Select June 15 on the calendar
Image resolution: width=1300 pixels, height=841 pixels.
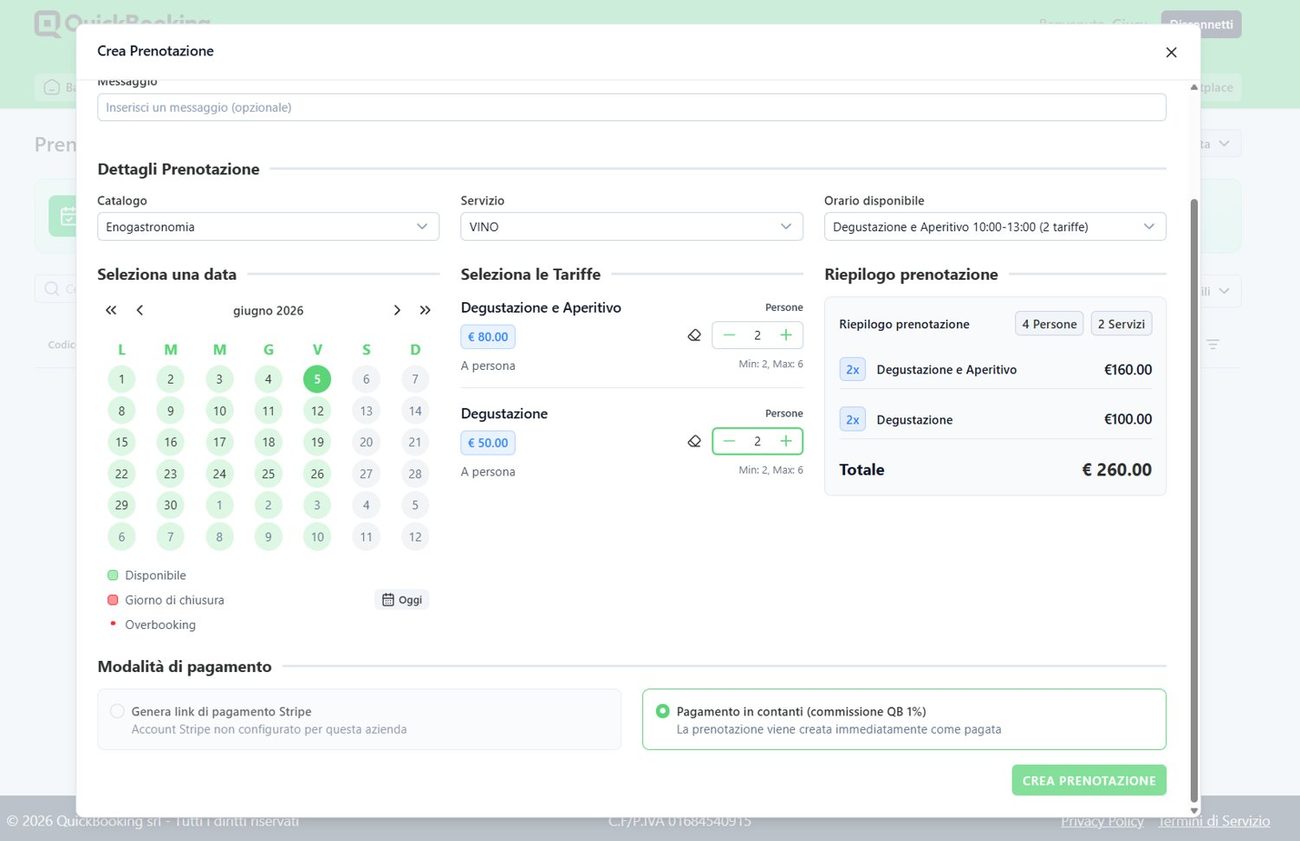121,442
